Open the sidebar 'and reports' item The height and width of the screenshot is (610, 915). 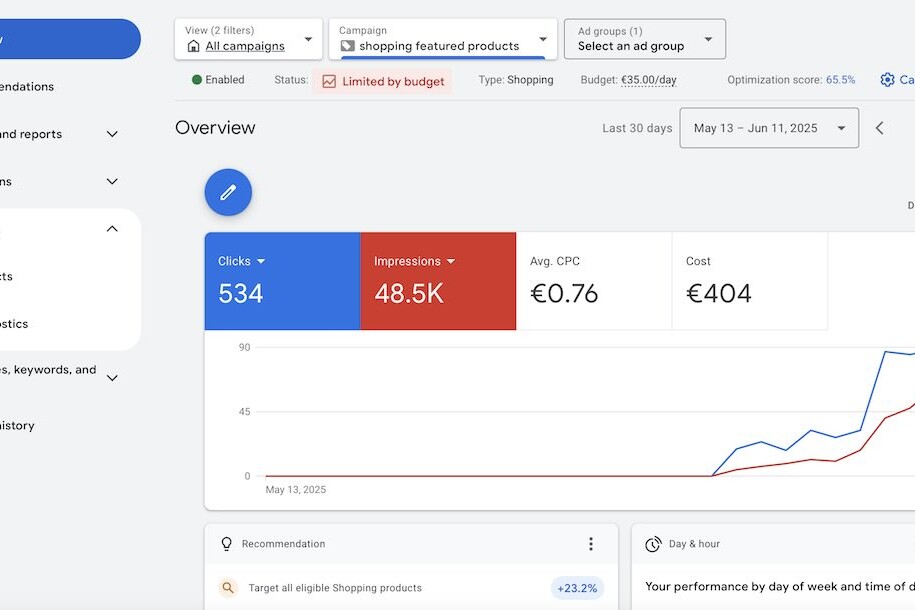click(x=31, y=134)
